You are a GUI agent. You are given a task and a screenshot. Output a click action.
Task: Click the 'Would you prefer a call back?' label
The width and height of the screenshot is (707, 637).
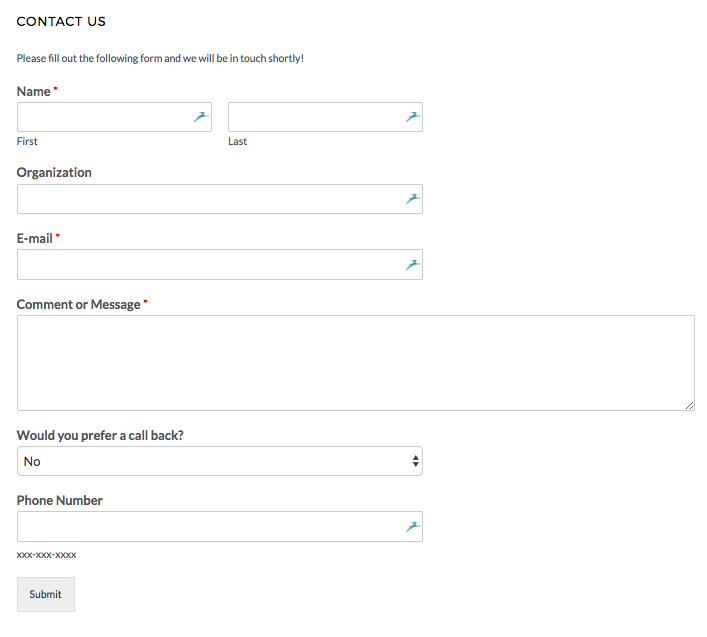100,435
